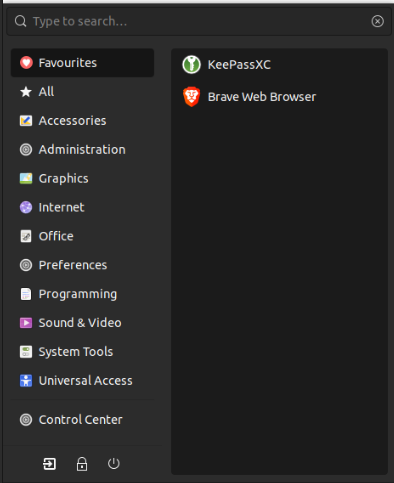View the Preferences category
The height and width of the screenshot is (483, 394).
[x=82, y=265]
